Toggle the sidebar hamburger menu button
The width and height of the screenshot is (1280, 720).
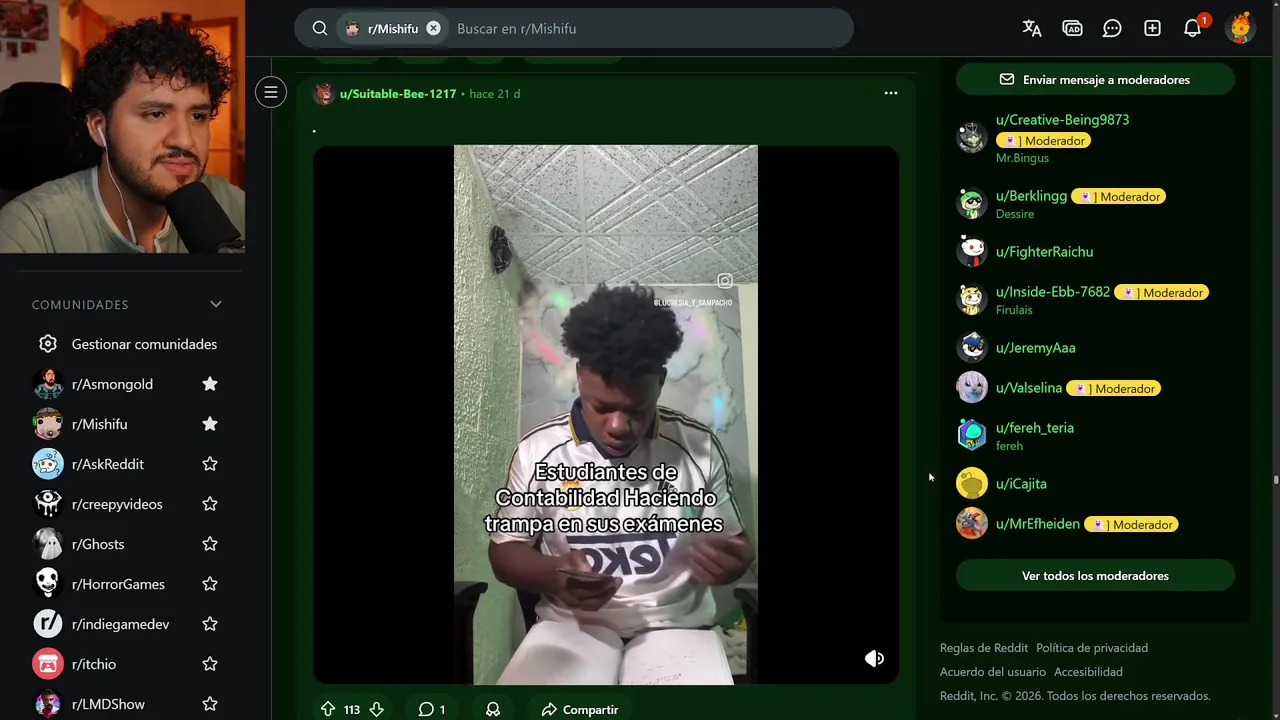coord(270,93)
